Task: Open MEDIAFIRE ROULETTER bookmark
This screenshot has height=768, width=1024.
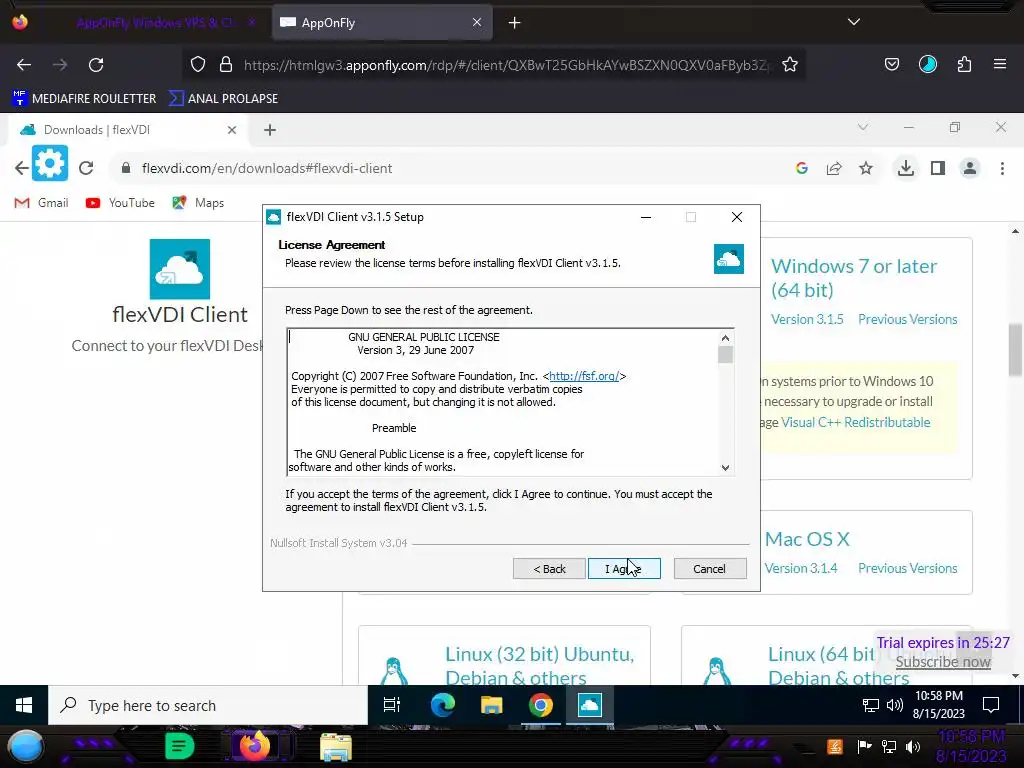Action: [x=84, y=99]
